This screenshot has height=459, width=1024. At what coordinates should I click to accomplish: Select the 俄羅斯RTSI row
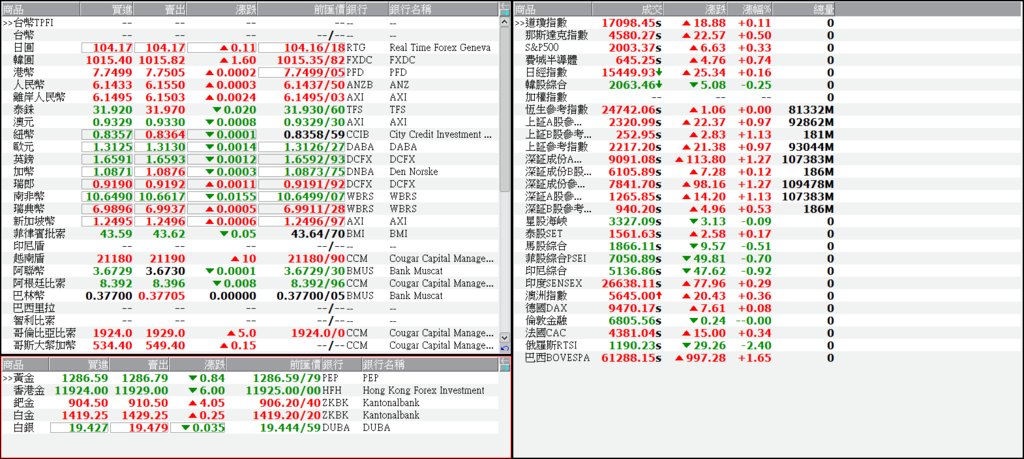point(675,345)
